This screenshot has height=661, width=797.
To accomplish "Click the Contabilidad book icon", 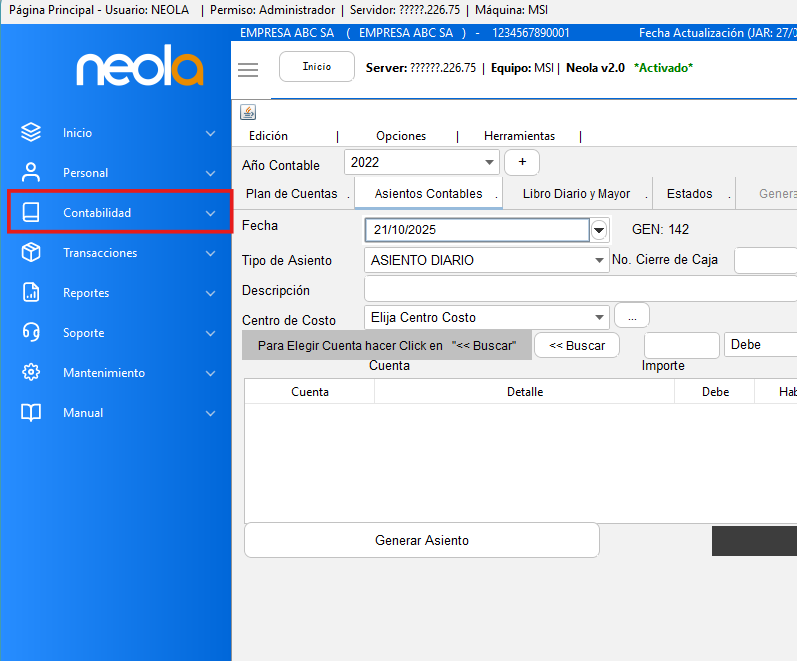I will tap(31, 212).
